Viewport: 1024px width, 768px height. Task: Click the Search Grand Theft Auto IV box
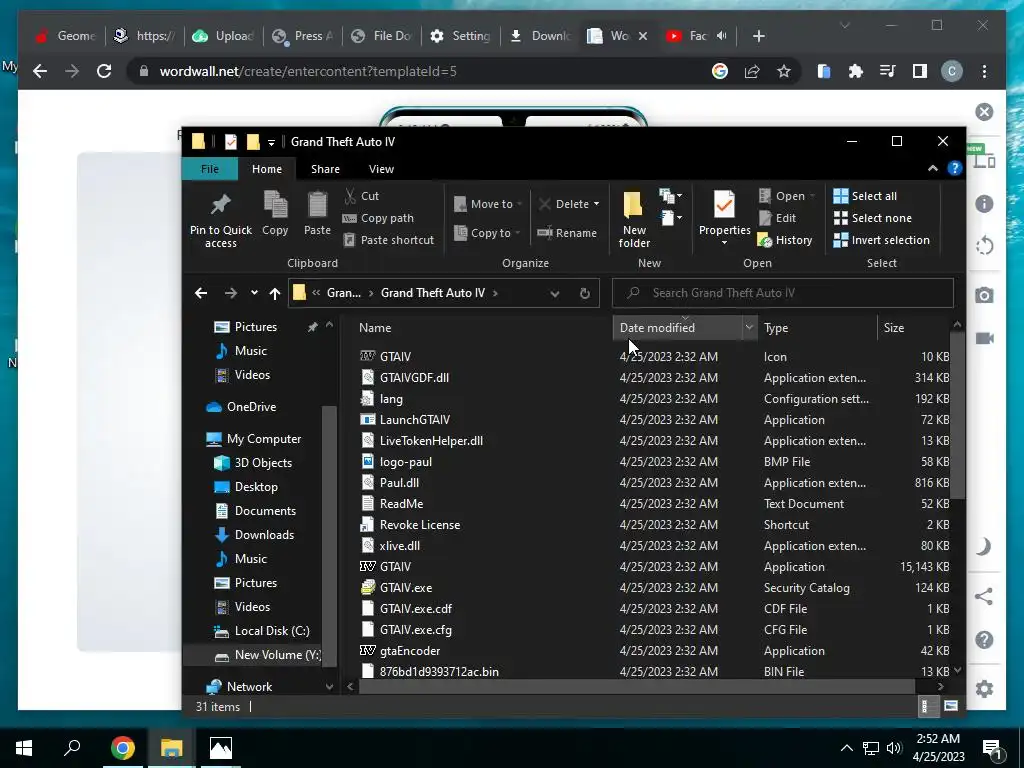click(782, 293)
